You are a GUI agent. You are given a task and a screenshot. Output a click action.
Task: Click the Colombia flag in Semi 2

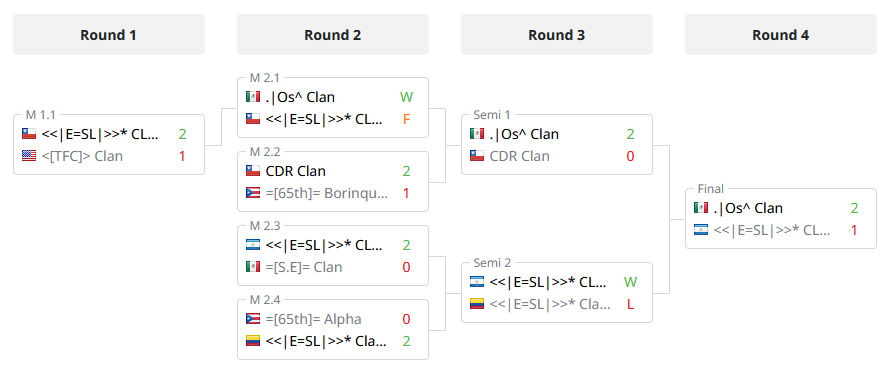[x=477, y=304]
